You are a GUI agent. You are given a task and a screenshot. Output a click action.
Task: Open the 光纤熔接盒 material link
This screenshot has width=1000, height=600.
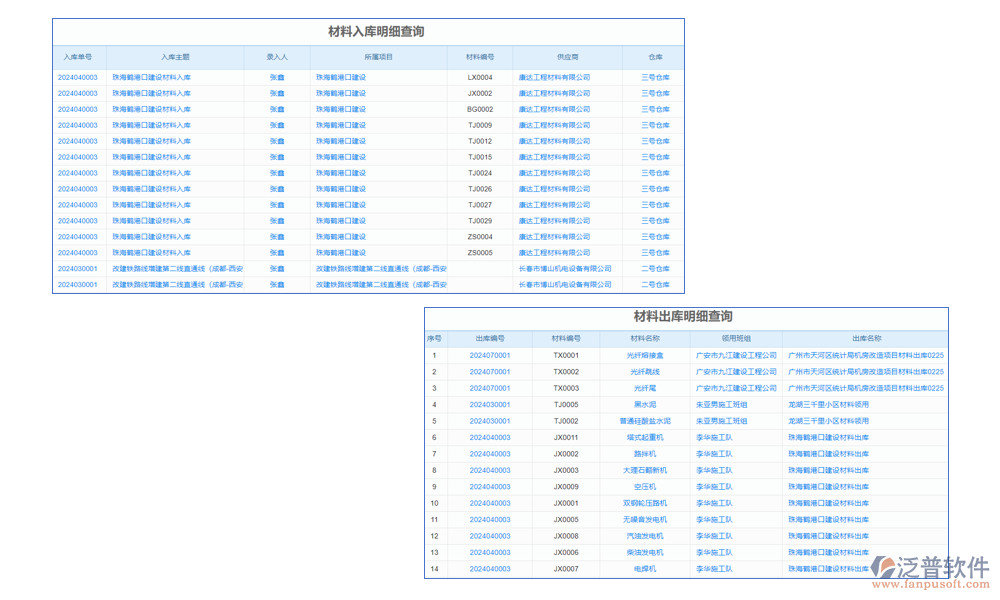tap(645, 356)
